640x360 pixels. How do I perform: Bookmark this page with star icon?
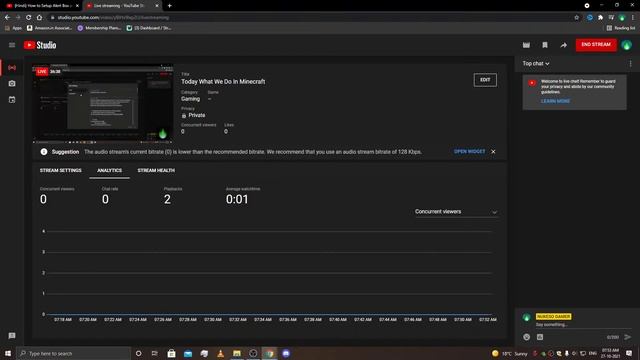point(576,18)
